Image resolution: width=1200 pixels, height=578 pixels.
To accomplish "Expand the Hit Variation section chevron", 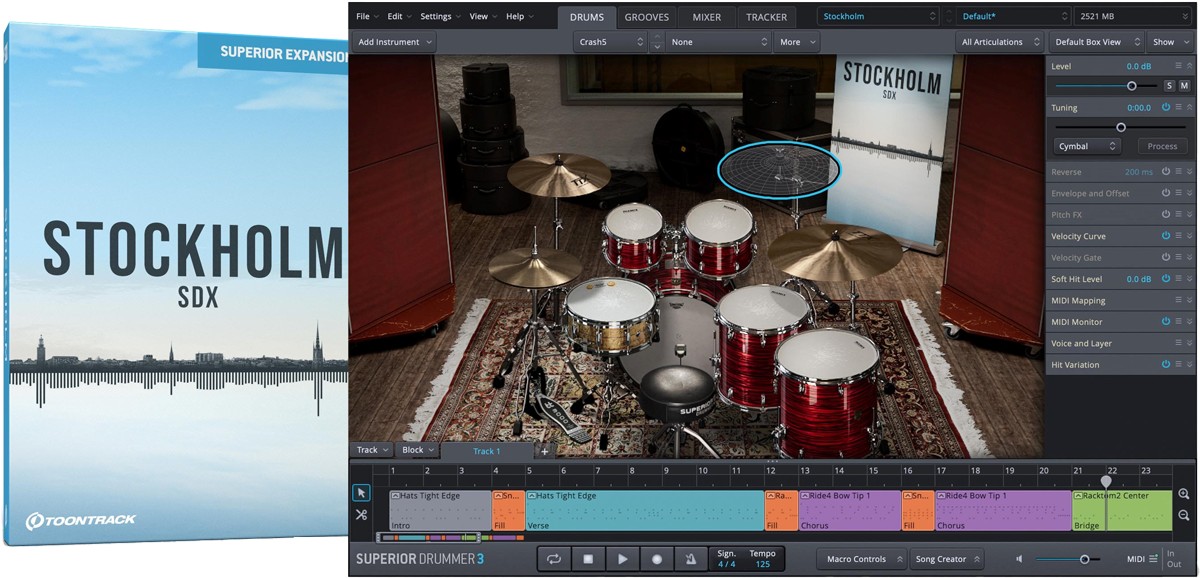I will click(x=1190, y=365).
